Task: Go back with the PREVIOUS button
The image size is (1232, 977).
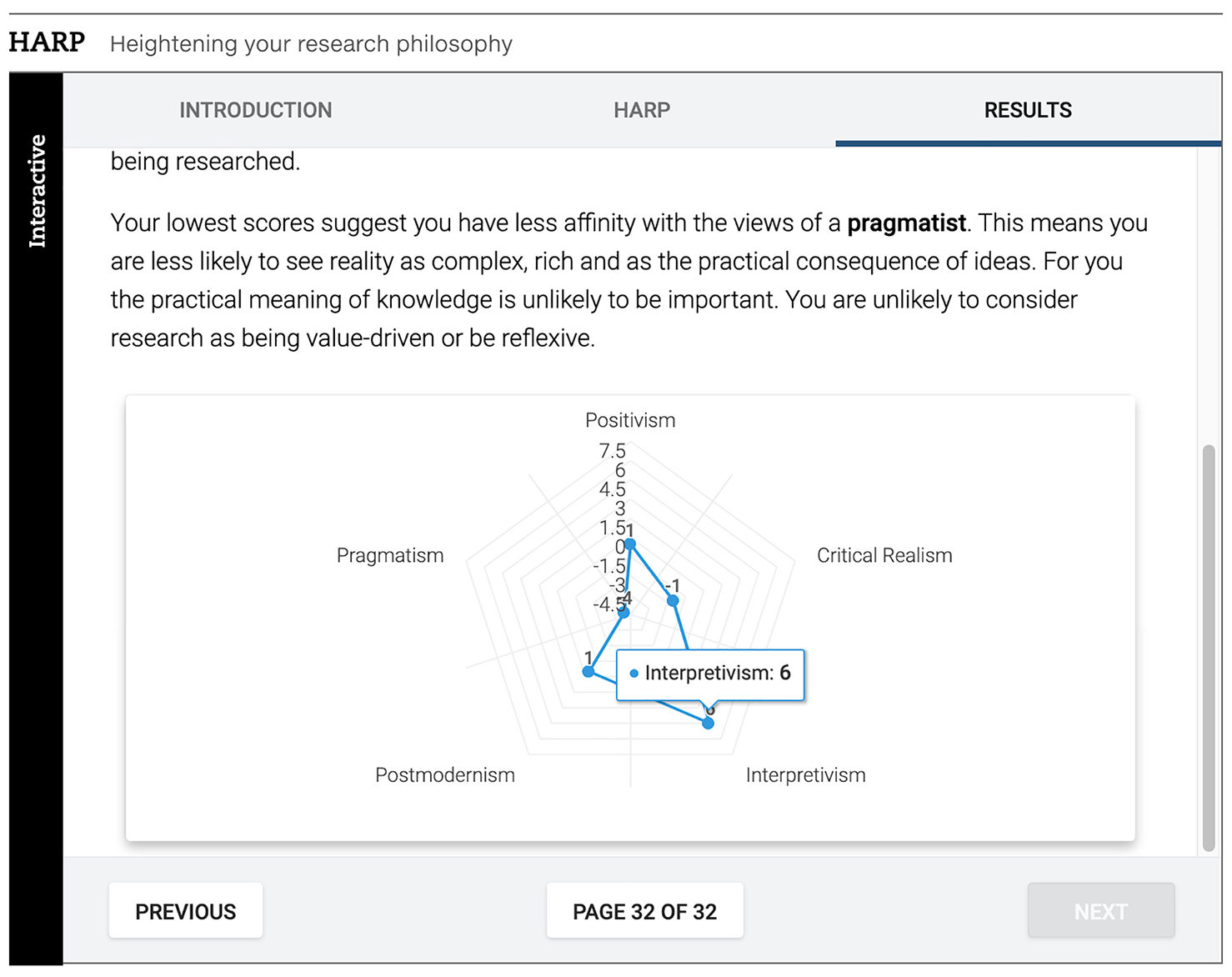Action: pos(186,911)
